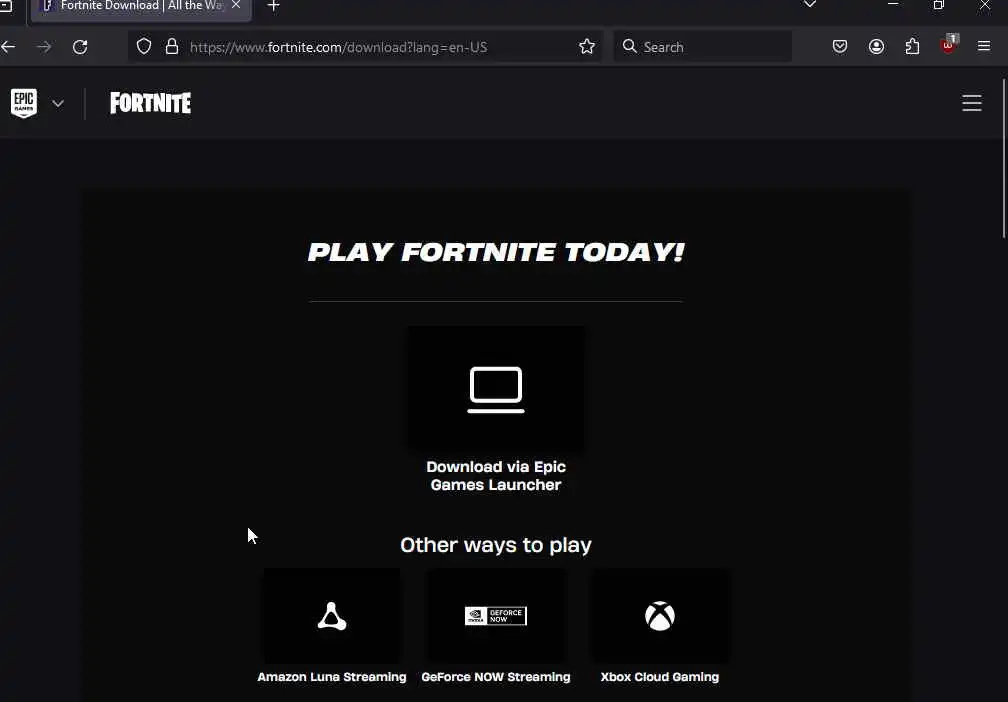Screen dimensions: 1008x702
Task: Open the GeForce NOW Streaming link
Action: pyautogui.click(x=496, y=677)
